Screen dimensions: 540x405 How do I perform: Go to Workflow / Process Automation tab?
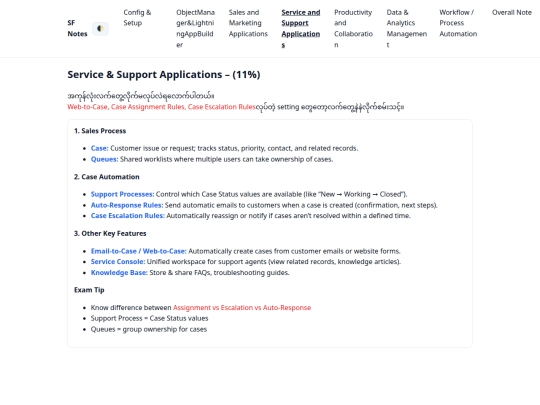(x=458, y=23)
